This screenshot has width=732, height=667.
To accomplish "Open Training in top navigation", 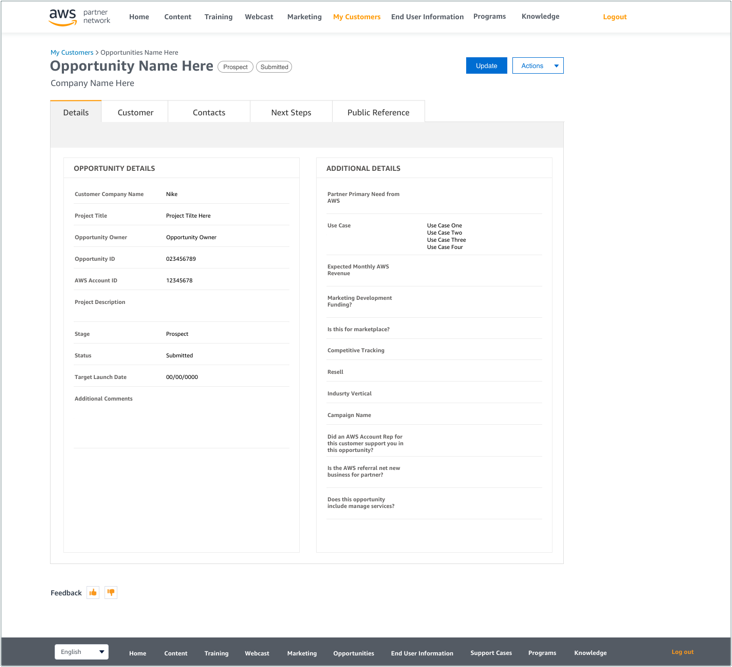I will [218, 17].
